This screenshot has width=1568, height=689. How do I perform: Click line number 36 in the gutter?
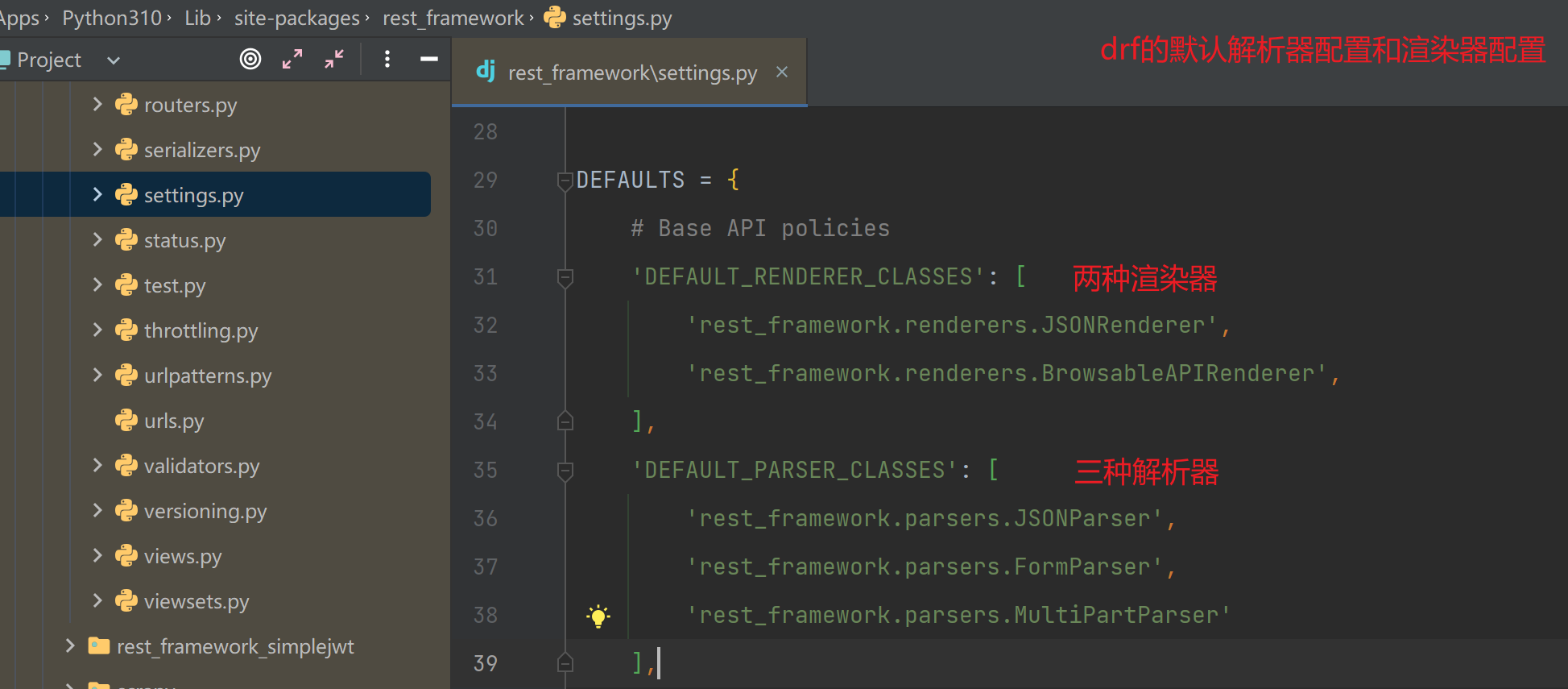coord(486,519)
